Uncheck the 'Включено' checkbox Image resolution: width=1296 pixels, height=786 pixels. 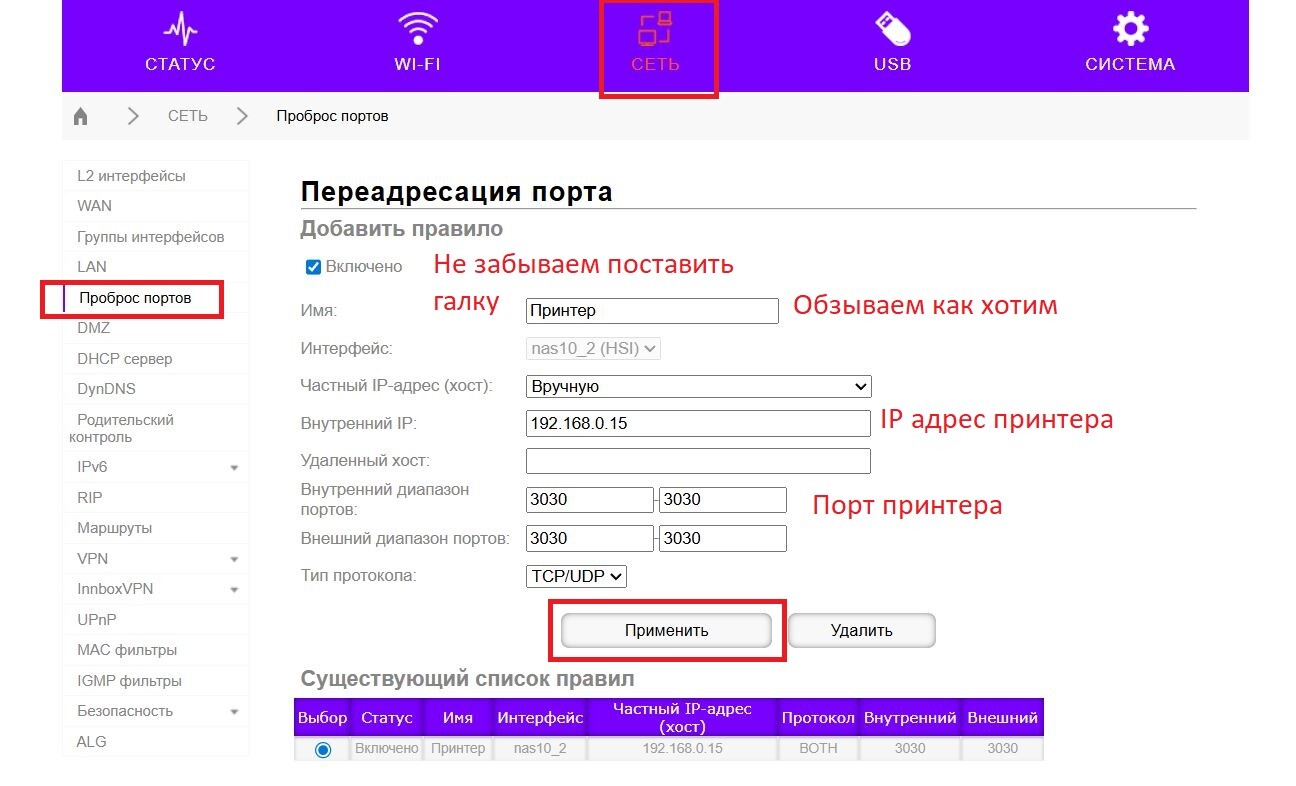pyautogui.click(x=313, y=267)
